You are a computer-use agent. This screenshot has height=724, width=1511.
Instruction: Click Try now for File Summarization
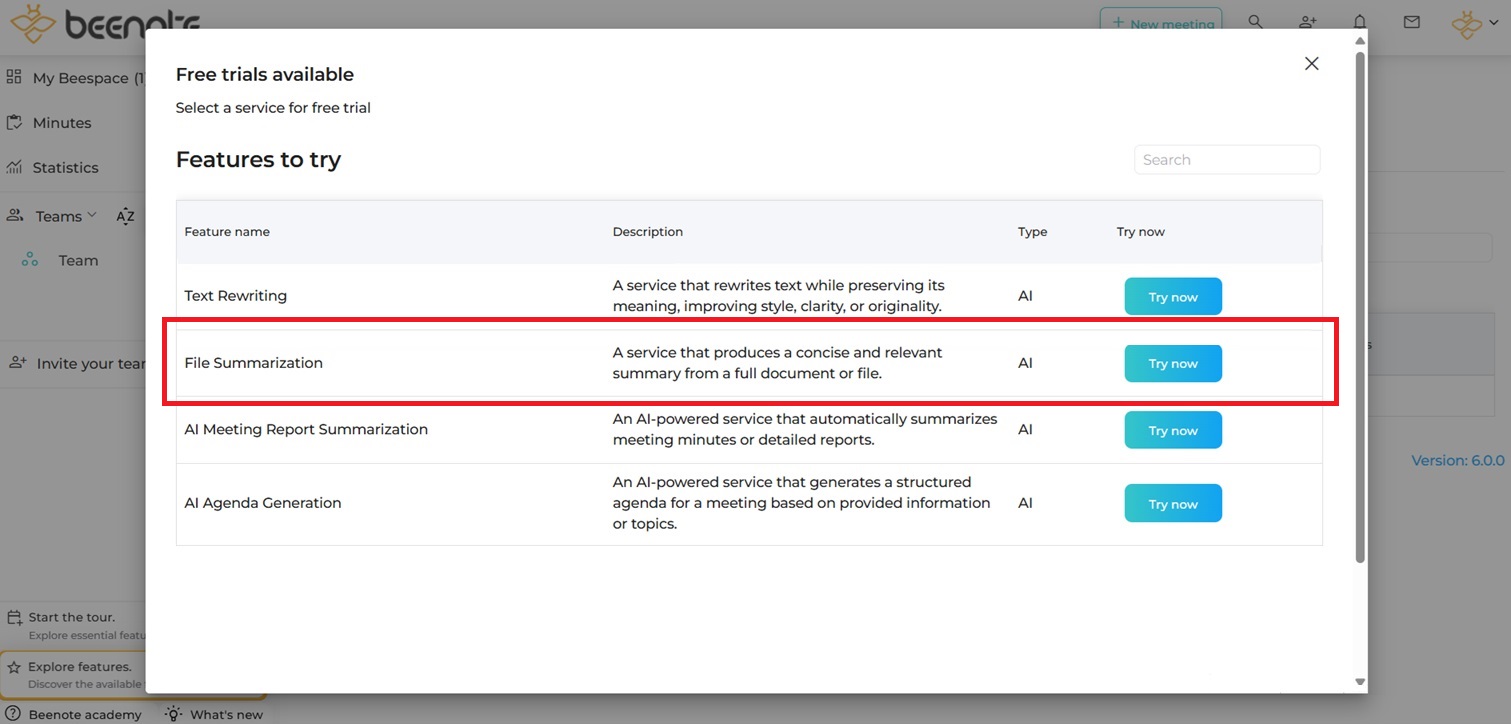(1173, 364)
